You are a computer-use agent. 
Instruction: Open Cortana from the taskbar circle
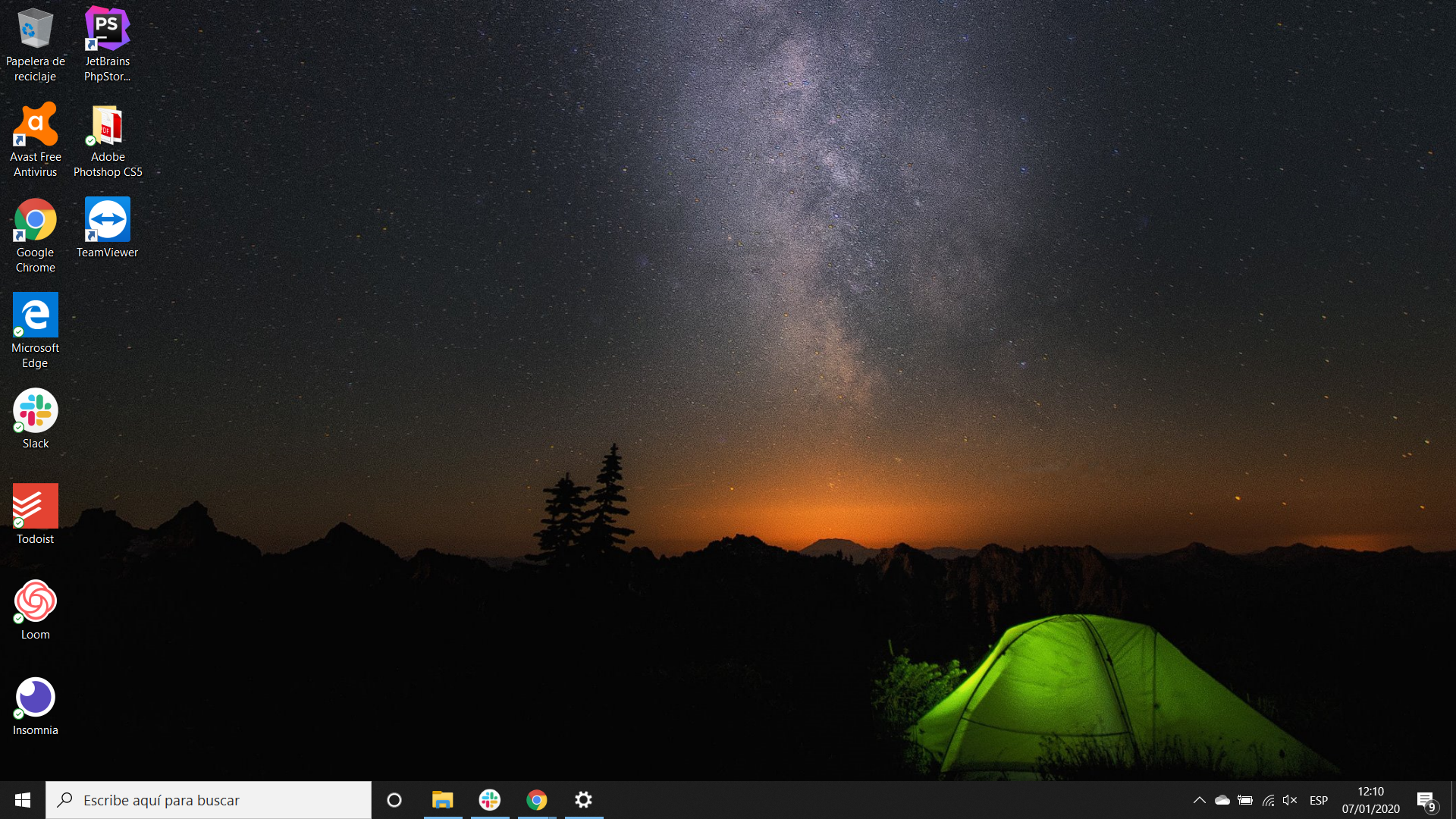(x=394, y=800)
